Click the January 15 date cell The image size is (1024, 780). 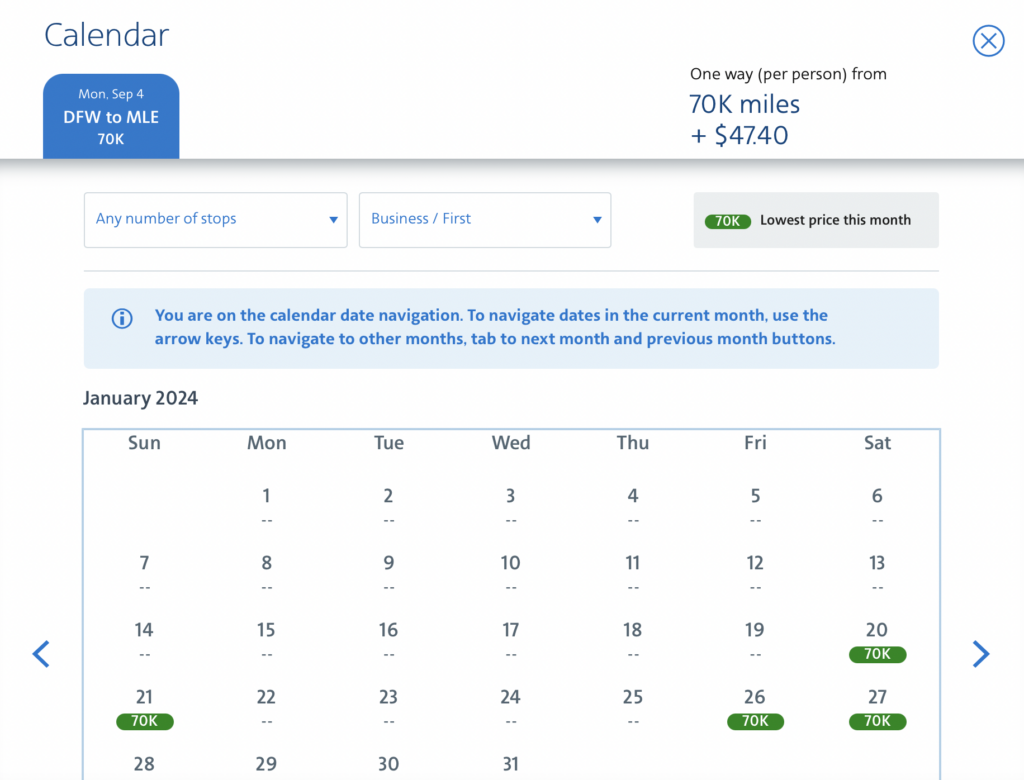pyautogui.click(x=266, y=630)
